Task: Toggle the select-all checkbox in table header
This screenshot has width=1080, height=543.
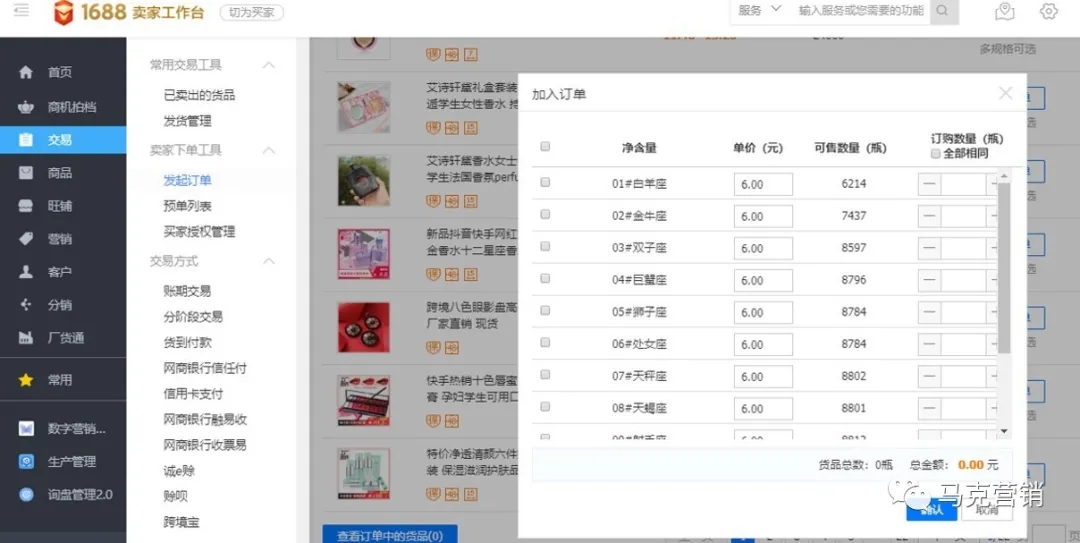Action: [x=545, y=146]
